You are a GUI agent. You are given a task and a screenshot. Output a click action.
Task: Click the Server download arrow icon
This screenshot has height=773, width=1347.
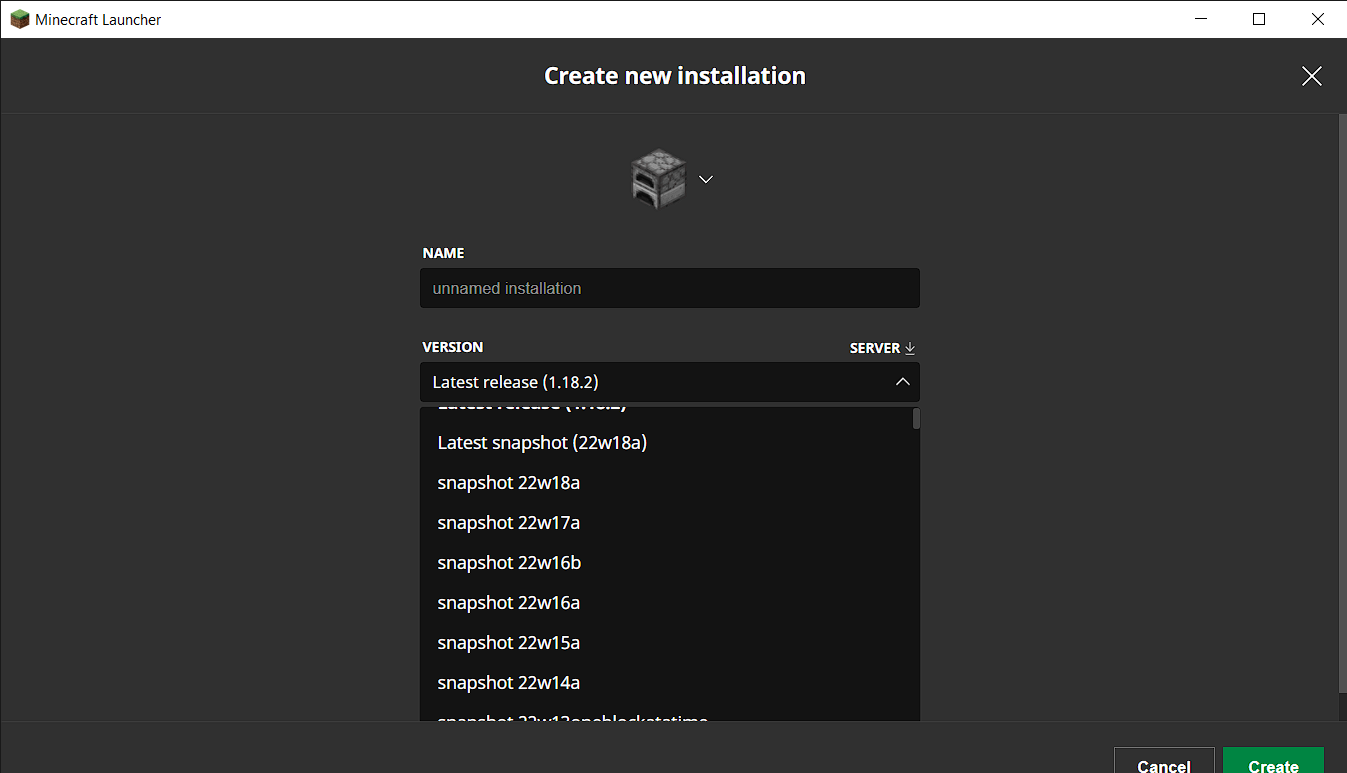(x=910, y=348)
